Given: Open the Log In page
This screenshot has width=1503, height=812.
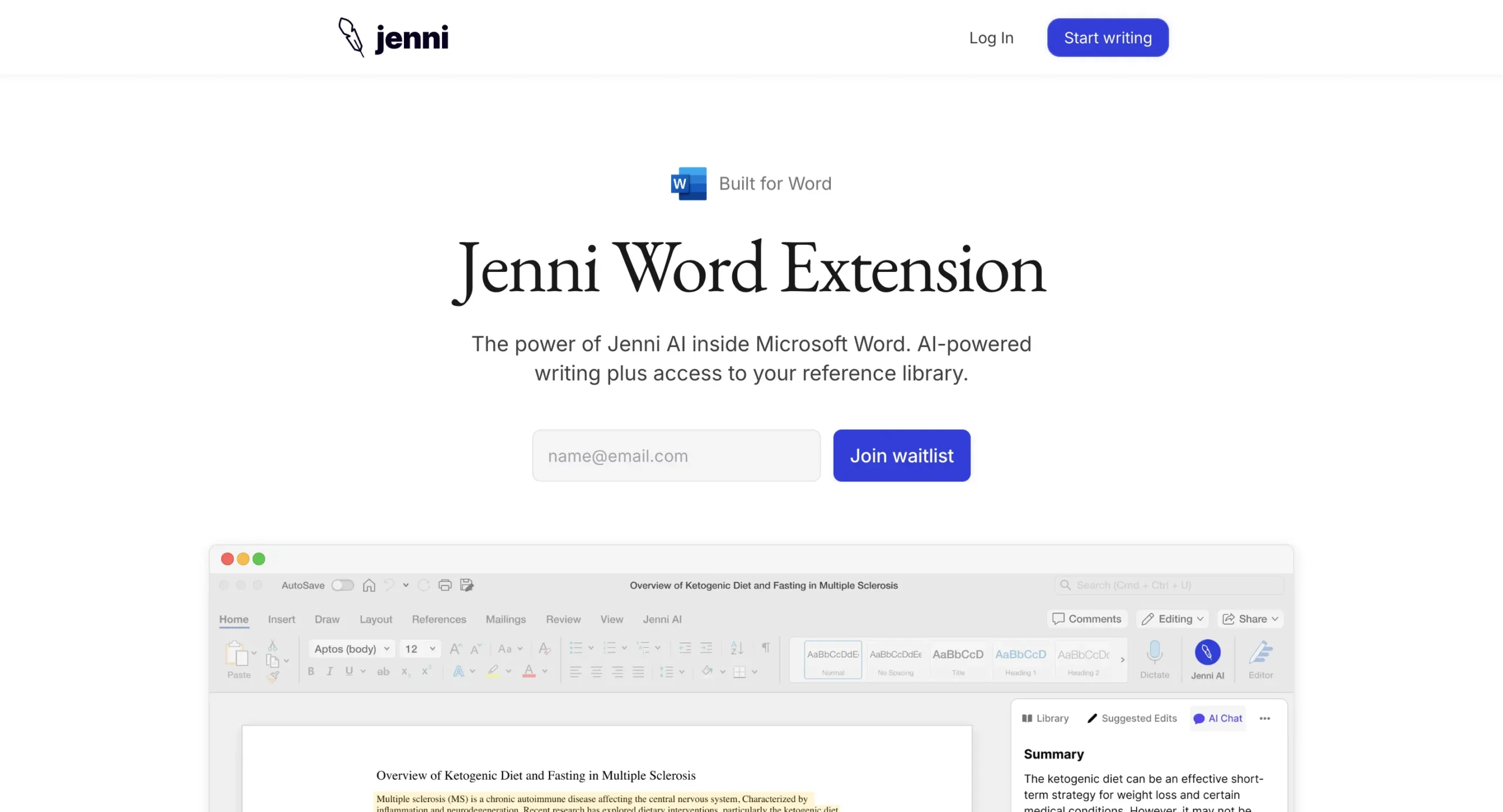Looking at the screenshot, I should pyautogui.click(x=991, y=38).
